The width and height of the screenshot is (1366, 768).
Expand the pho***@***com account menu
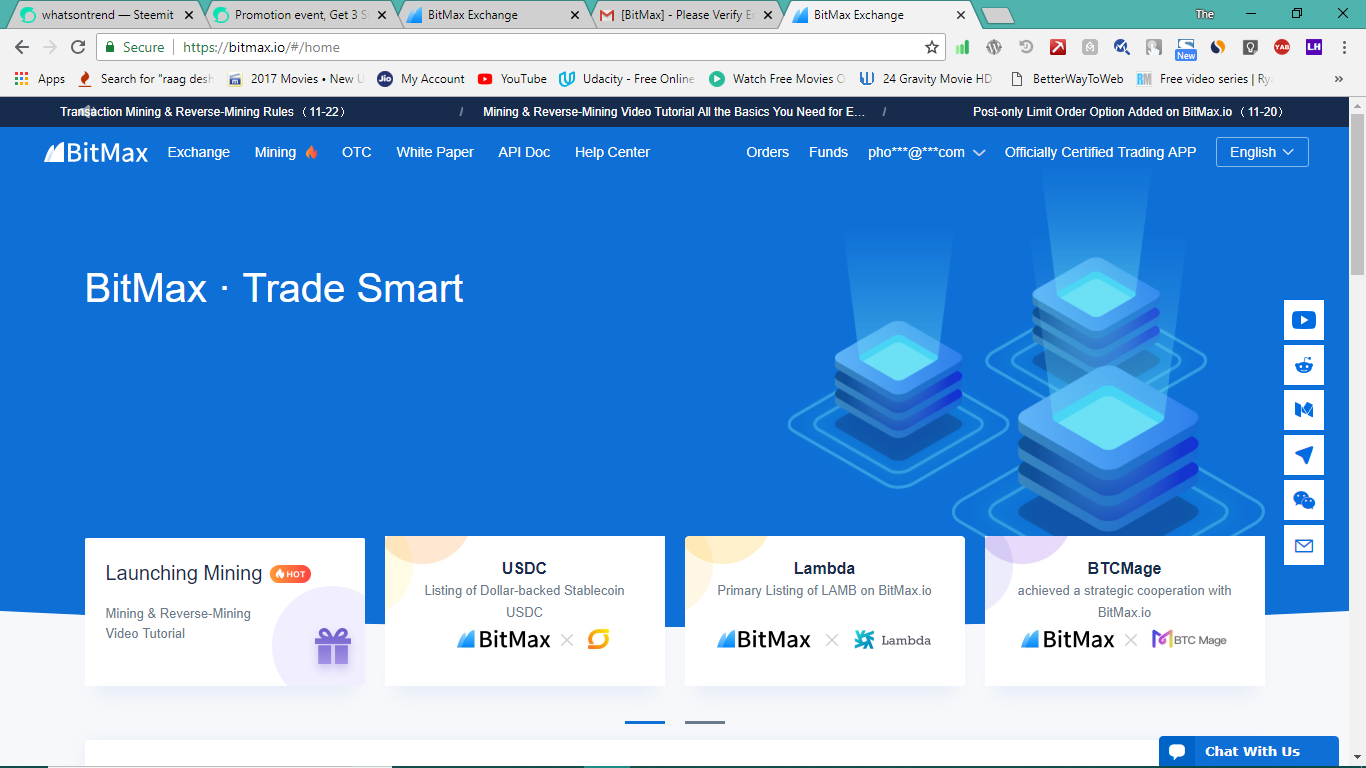coord(927,152)
